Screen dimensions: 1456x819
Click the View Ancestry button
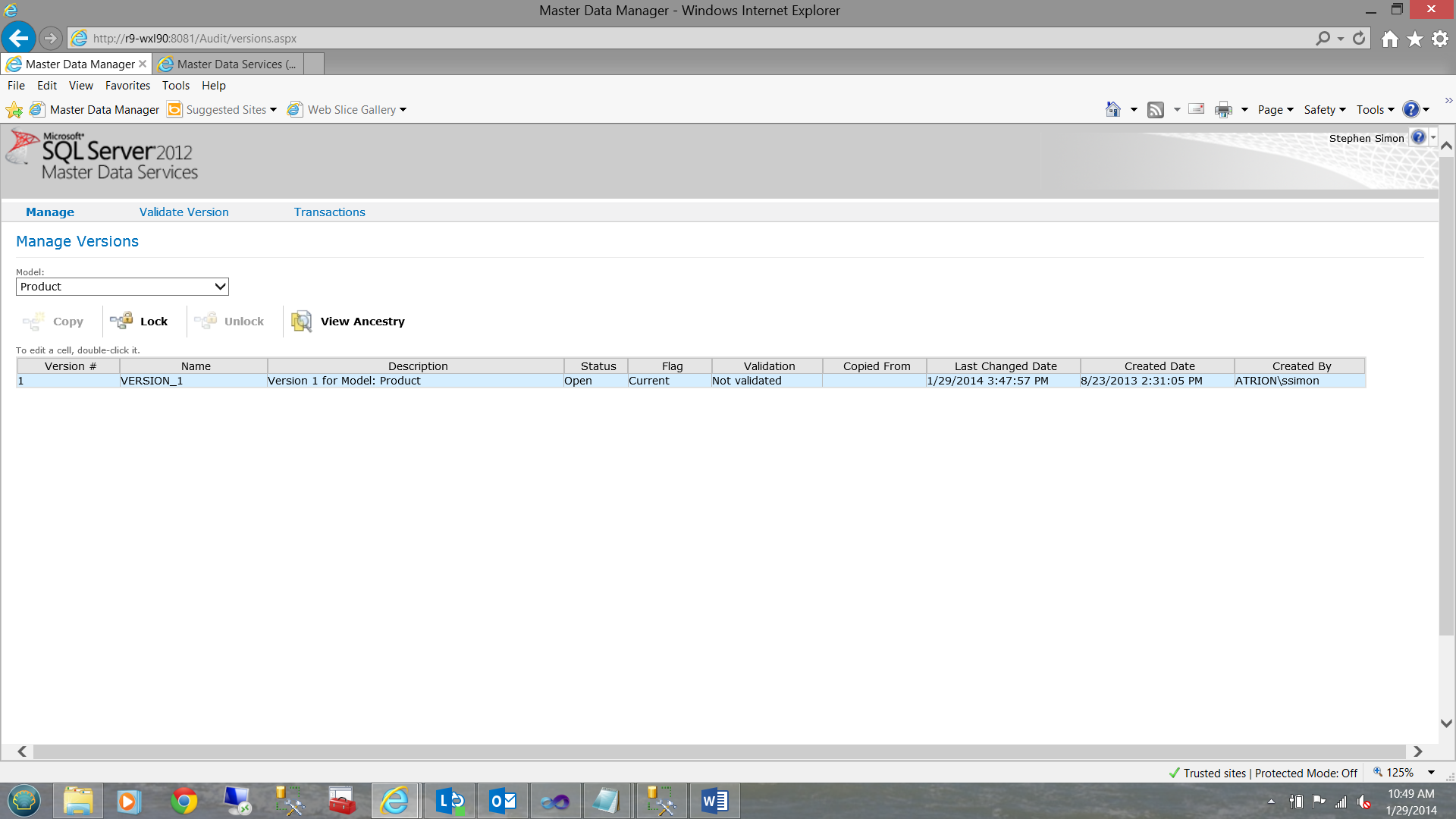click(349, 321)
